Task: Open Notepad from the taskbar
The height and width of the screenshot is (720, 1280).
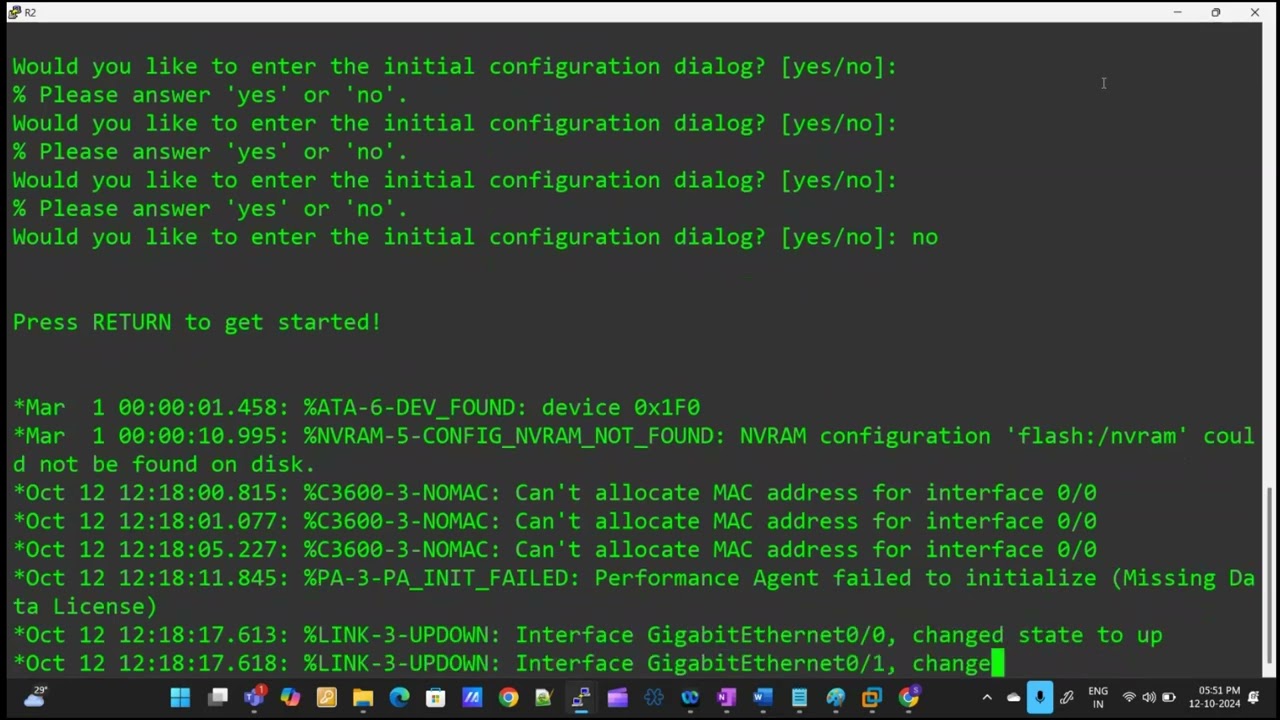Action: tap(799, 698)
